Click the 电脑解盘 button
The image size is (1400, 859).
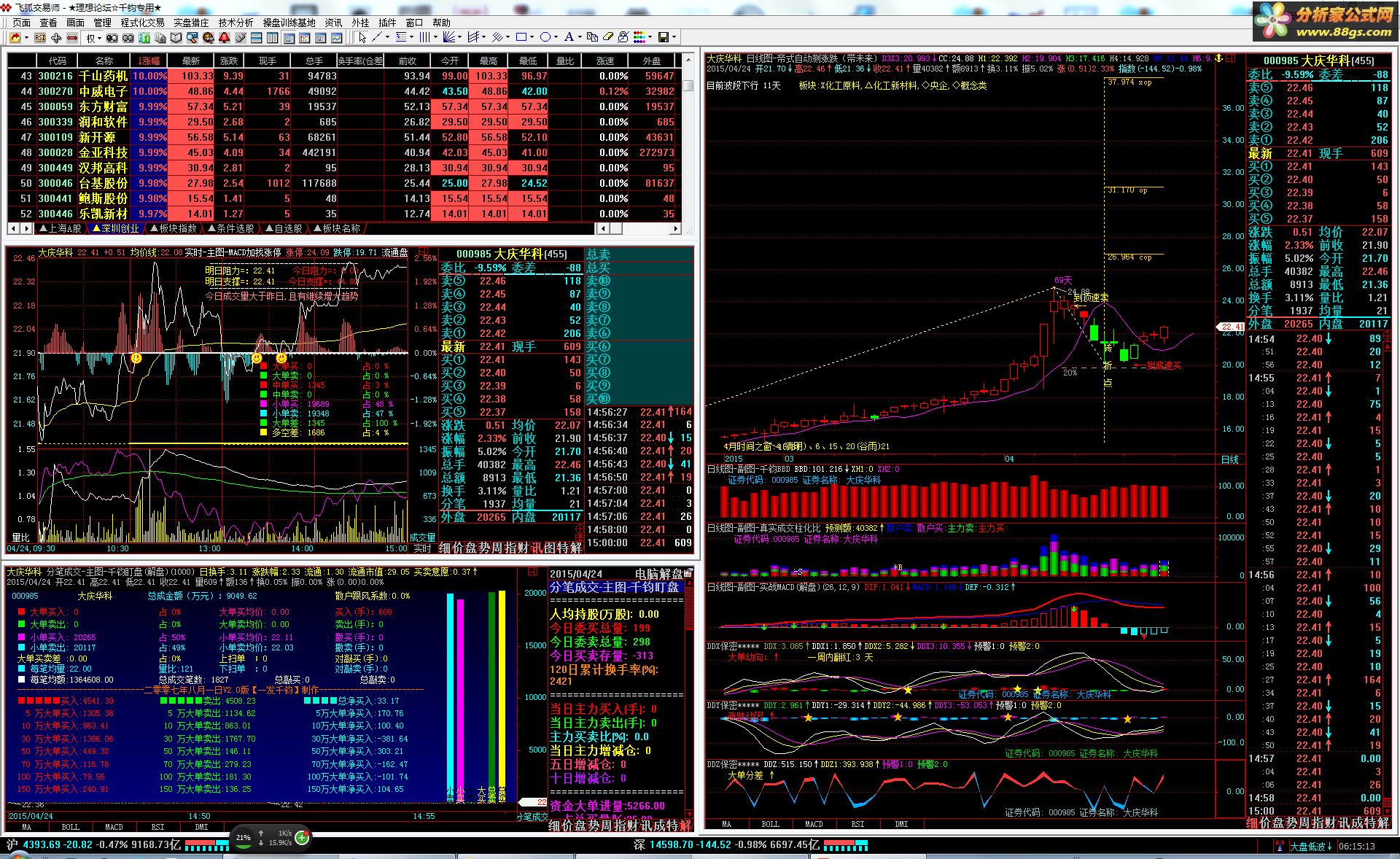659,574
